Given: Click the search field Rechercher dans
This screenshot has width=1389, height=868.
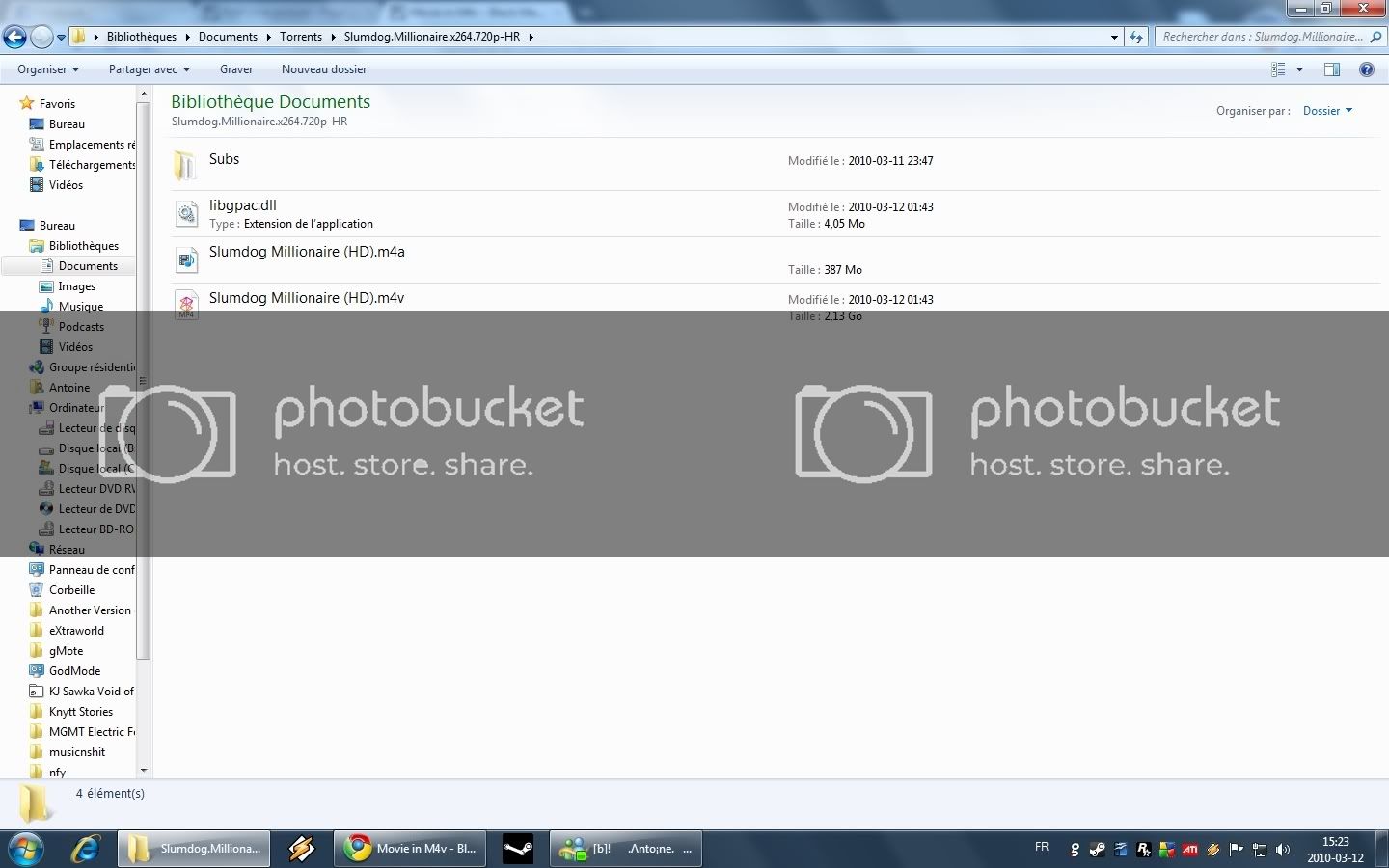Looking at the screenshot, I should click(x=1262, y=37).
